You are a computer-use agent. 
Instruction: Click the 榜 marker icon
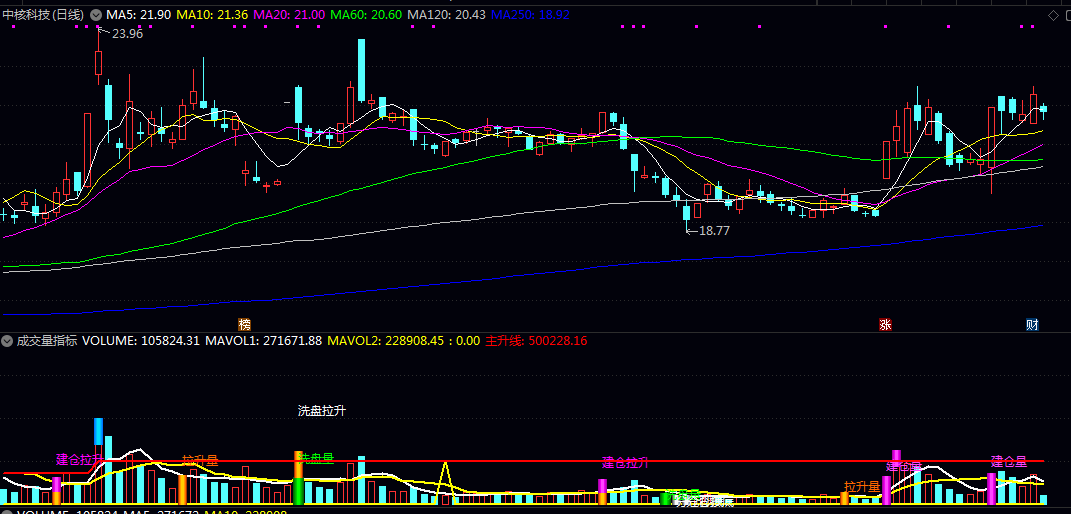[x=245, y=324]
